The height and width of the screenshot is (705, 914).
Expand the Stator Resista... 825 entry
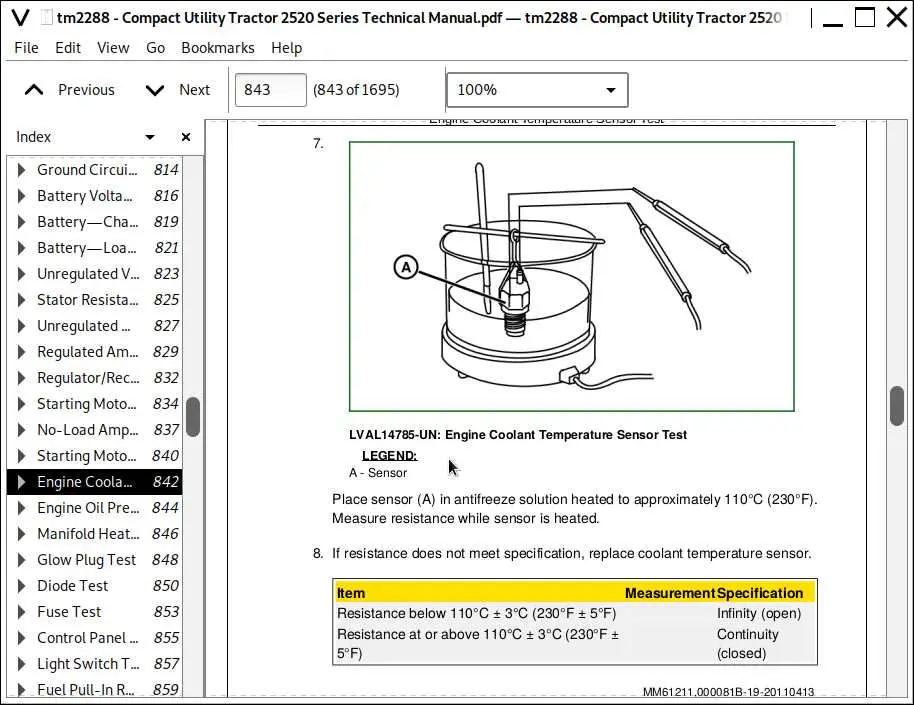pos(22,300)
